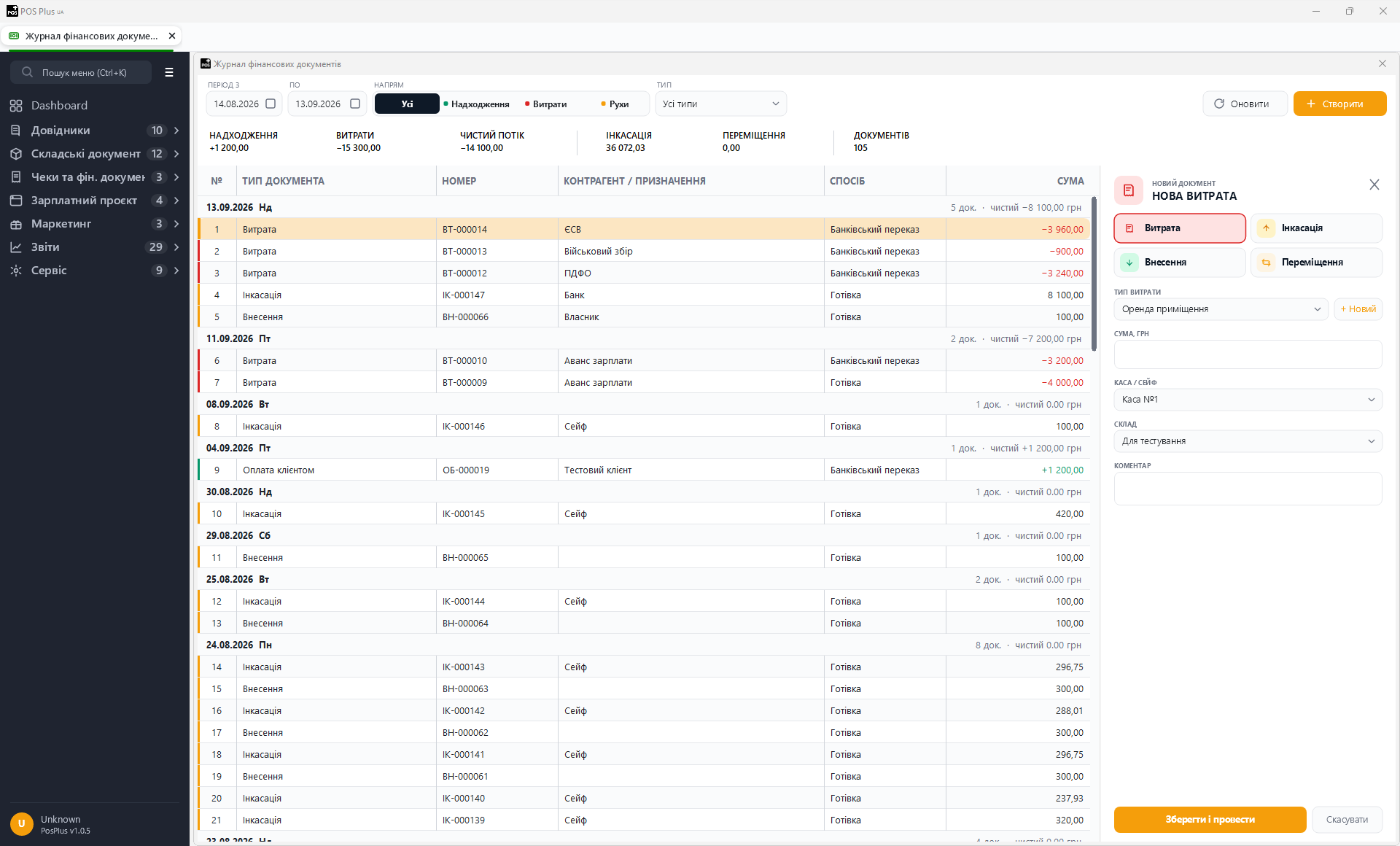Screen dimensions: 1400x846
Task: Expand the Довідники sidebar section chevron
Action: coord(176,131)
